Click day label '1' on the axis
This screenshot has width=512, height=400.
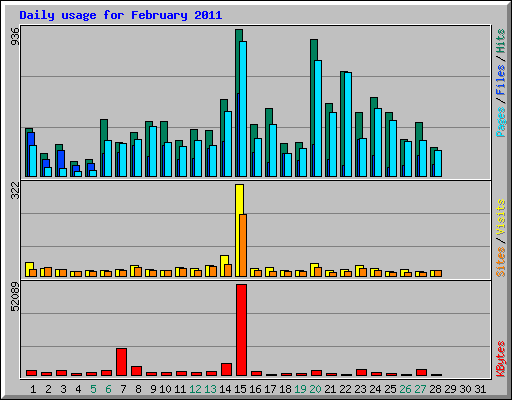(x=33, y=389)
